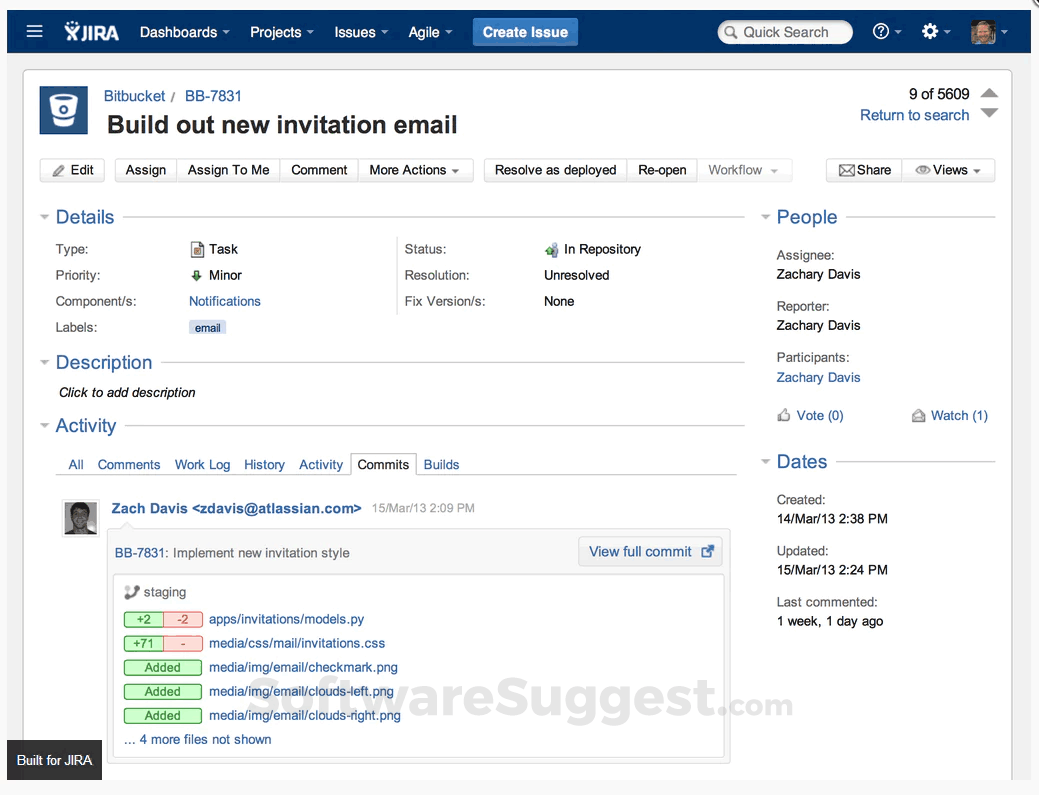1039x795 pixels.
Task: Open the More Actions dropdown
Action: (415, 170)
